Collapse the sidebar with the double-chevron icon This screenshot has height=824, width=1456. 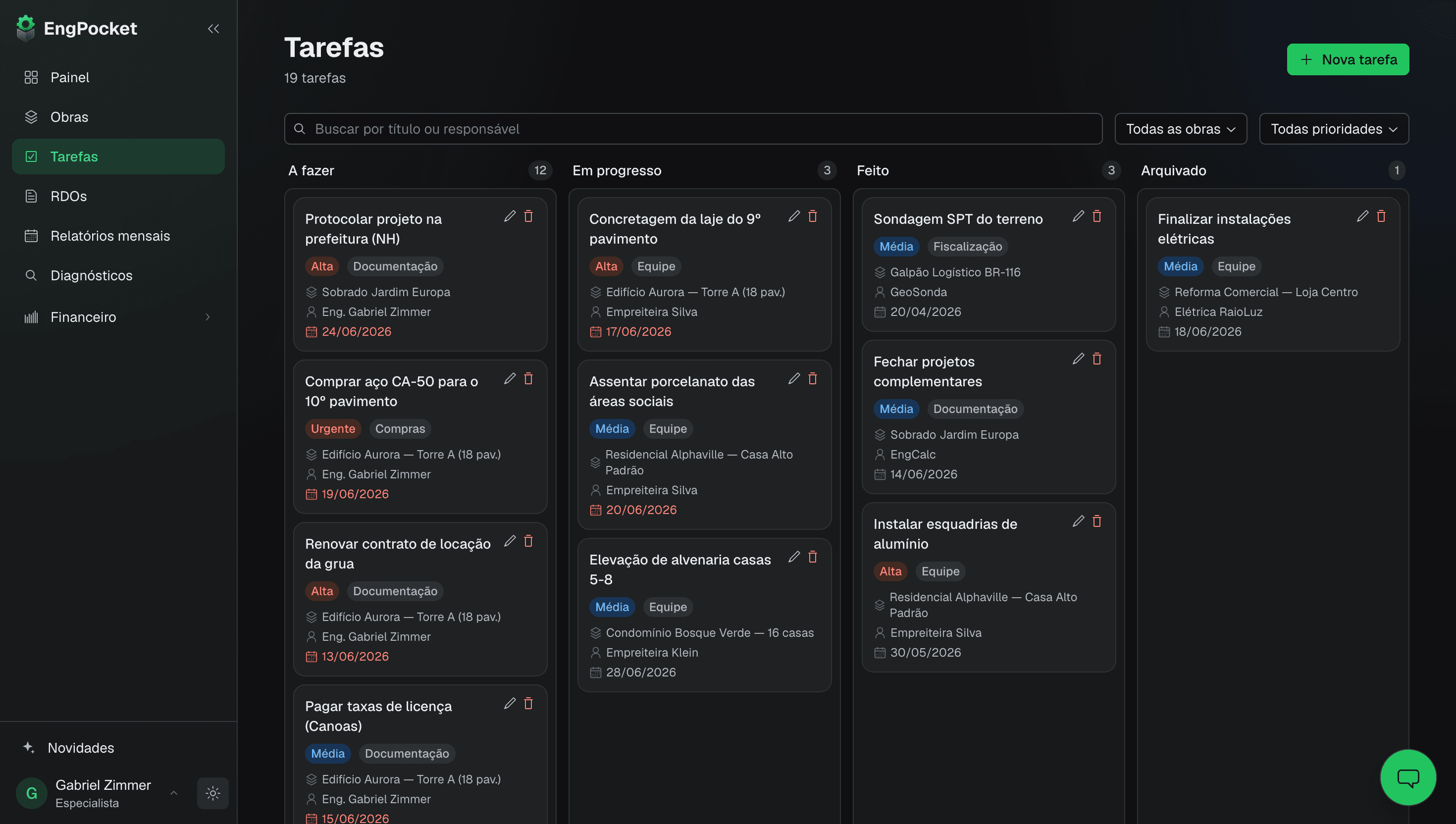(213, 28)
